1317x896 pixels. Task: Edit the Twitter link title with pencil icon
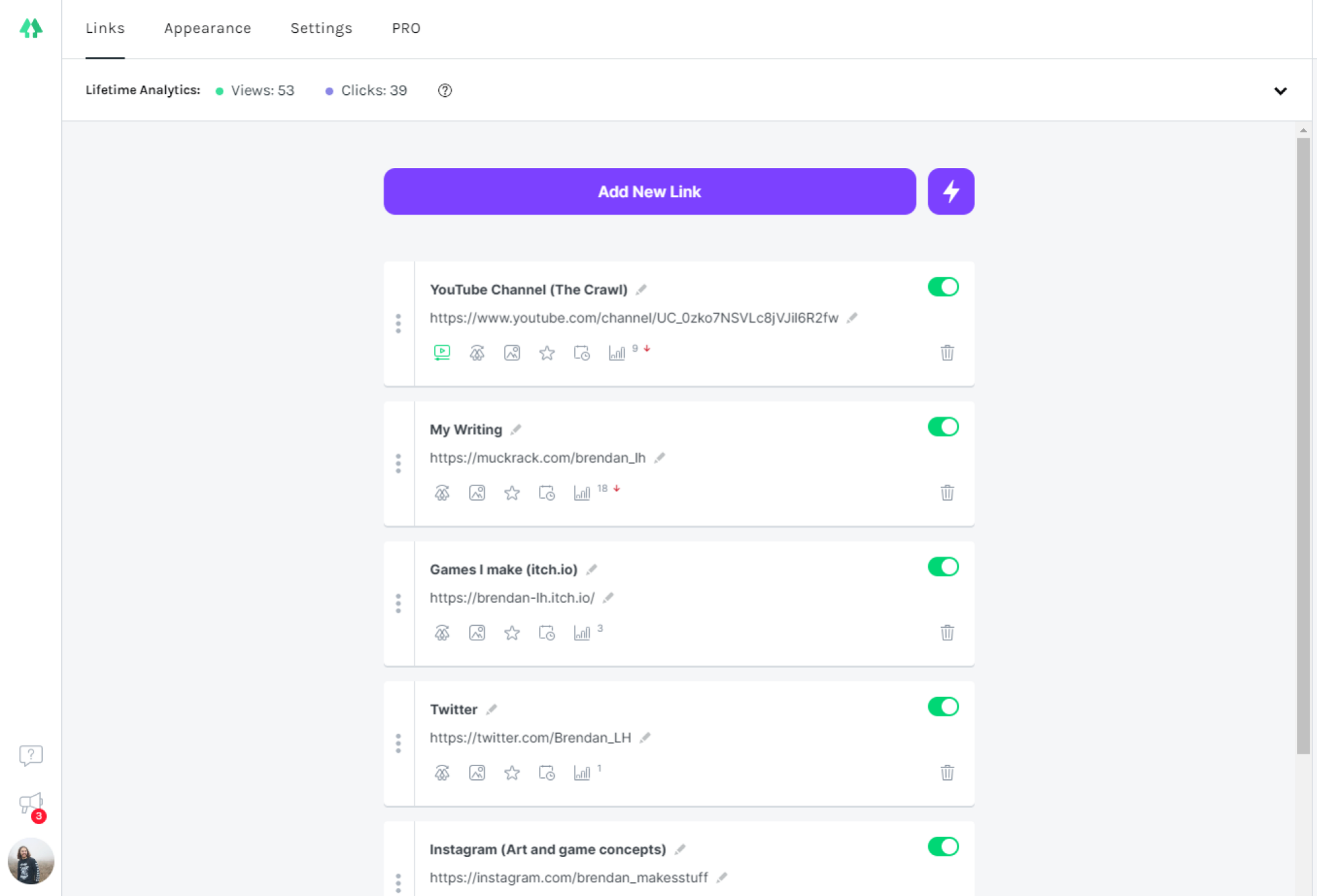(491, 710)
